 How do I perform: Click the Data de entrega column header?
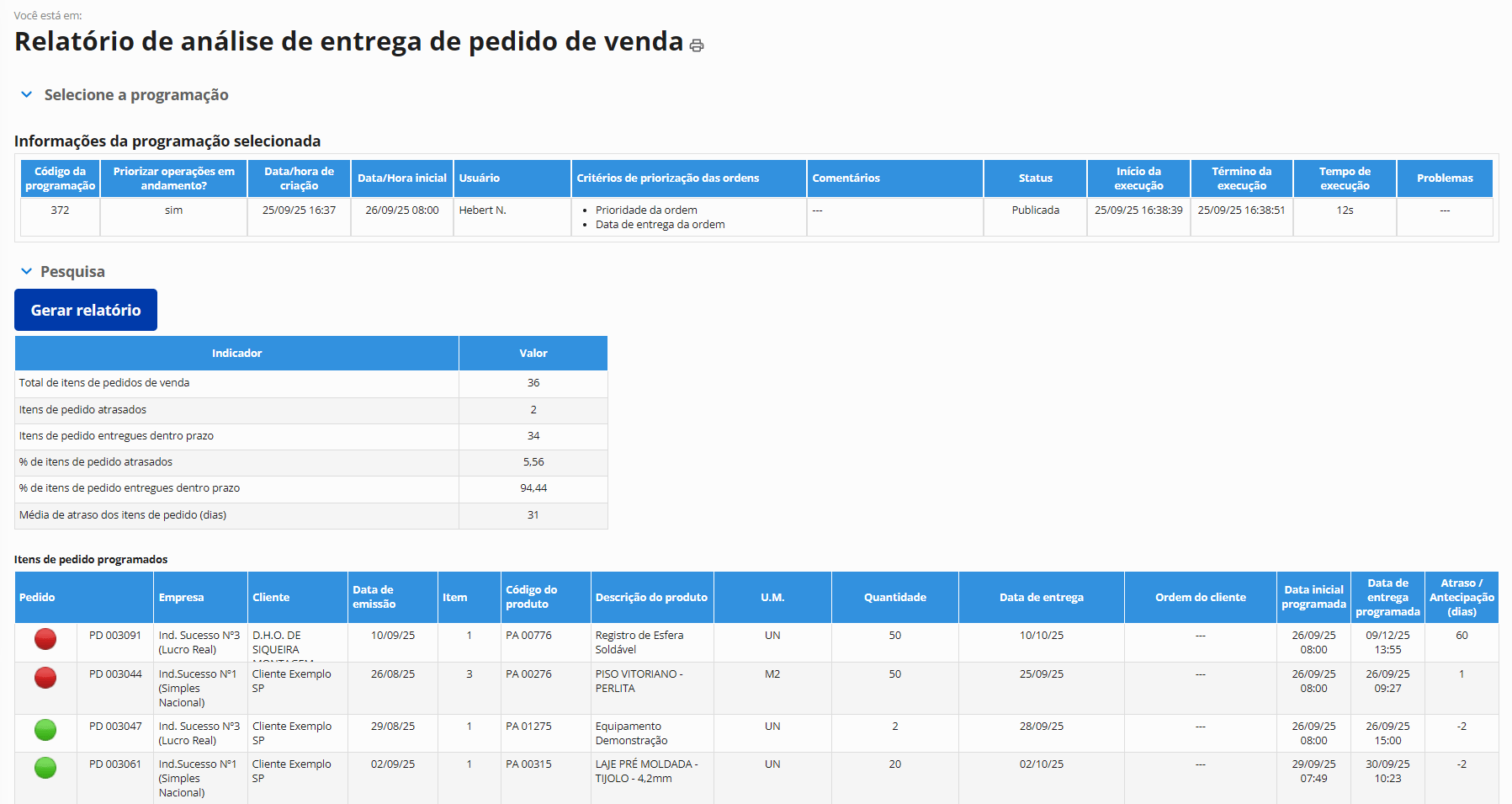1041,598
